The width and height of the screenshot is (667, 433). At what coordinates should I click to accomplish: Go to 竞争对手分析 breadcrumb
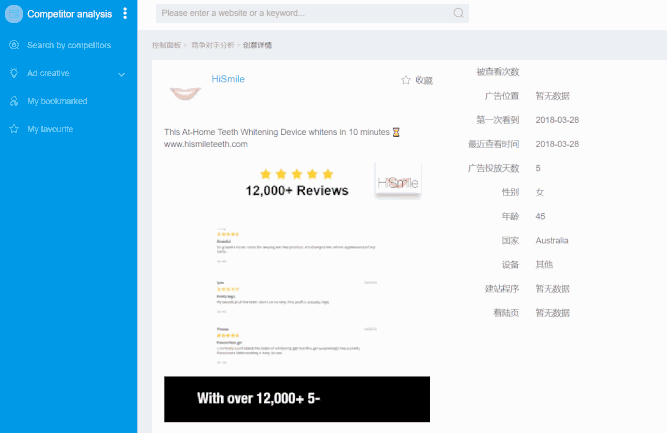[x=213, y=45]
